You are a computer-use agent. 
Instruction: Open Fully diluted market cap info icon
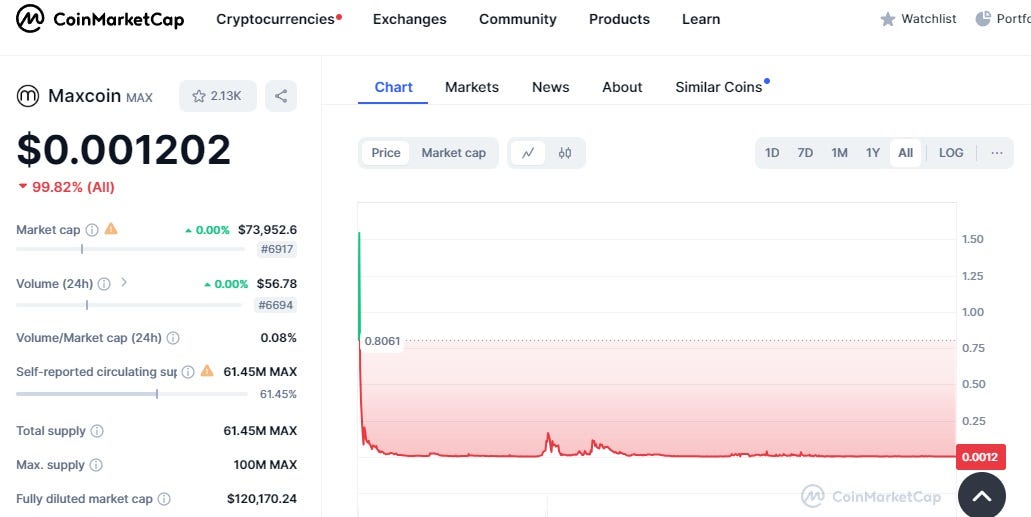pyautogui.click(x=164, y=499)
